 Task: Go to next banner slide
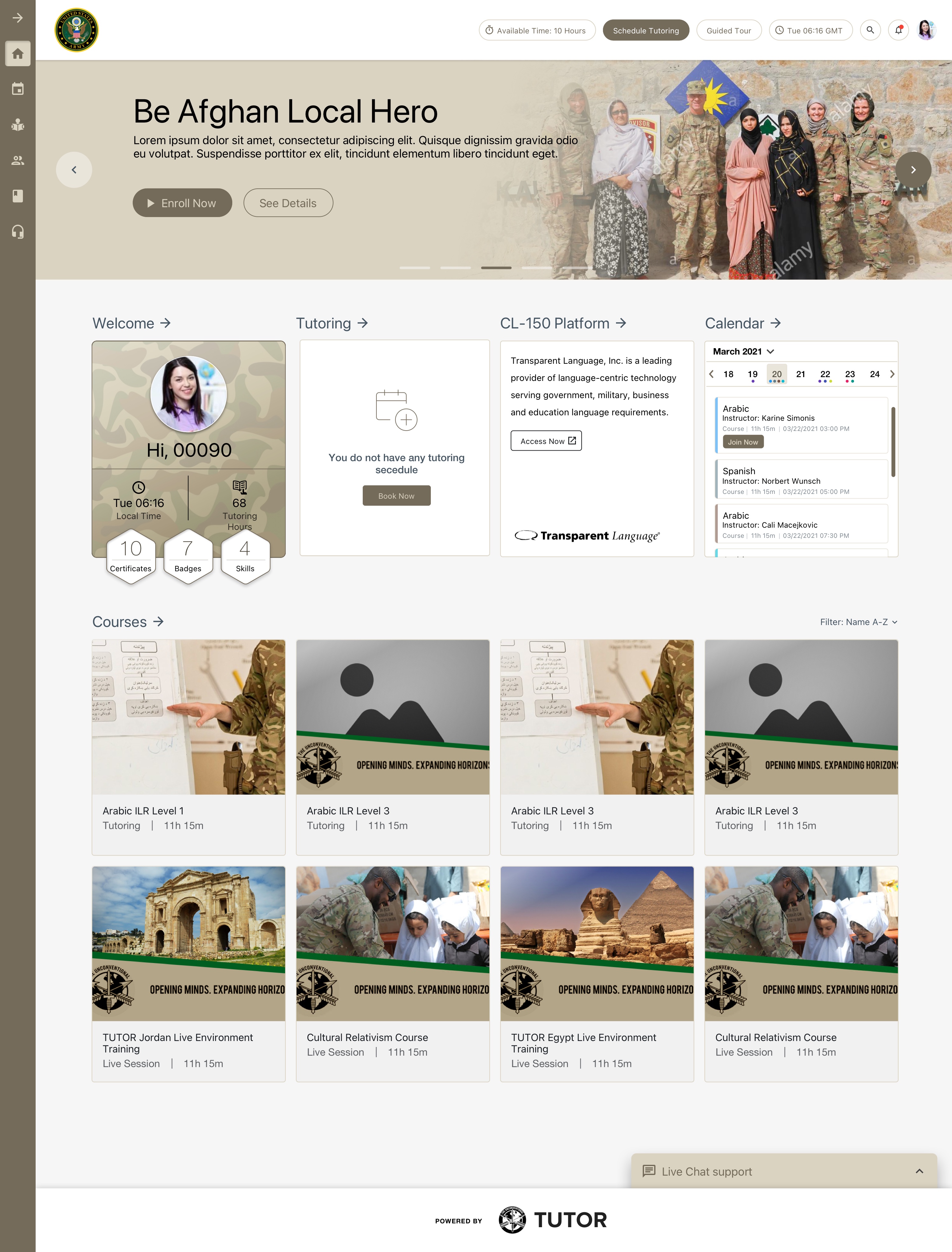(913, 169)
